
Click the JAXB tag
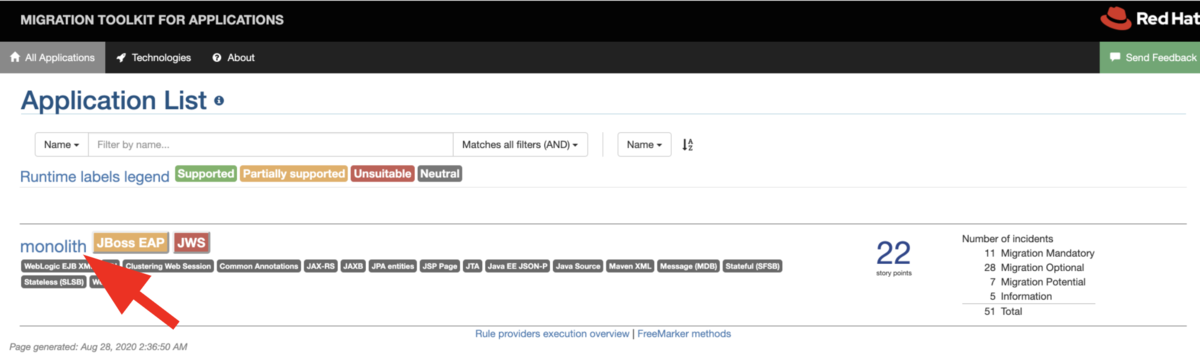(x=353, y=267)
